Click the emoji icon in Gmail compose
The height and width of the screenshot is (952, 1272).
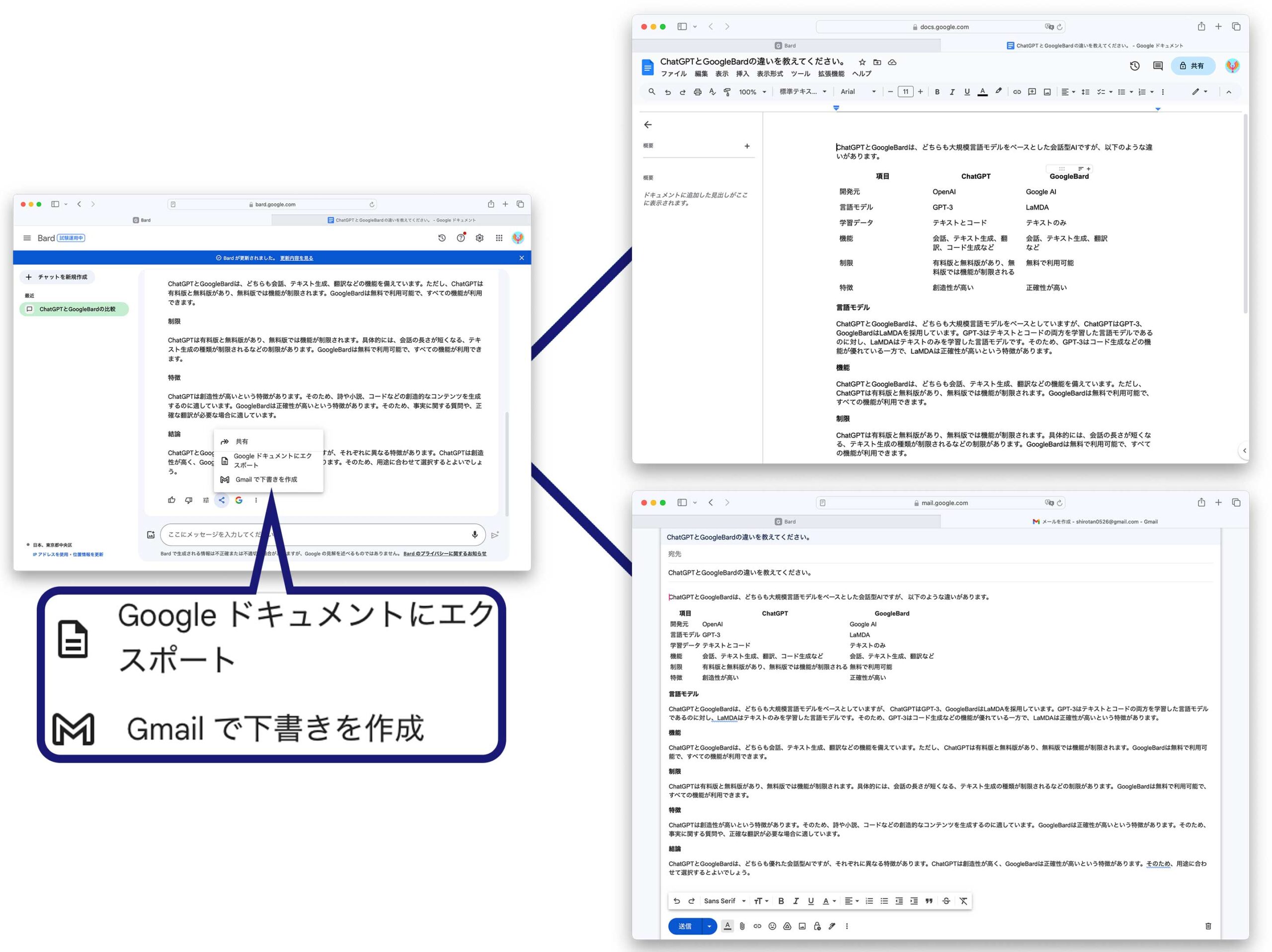772,926
